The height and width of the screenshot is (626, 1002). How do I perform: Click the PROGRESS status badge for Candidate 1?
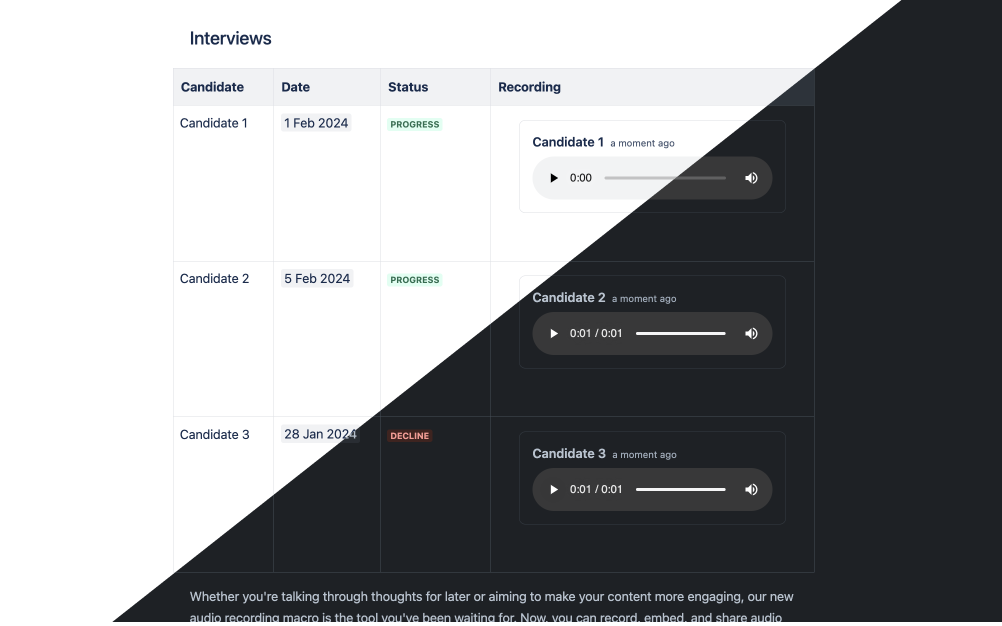pyautogui.click(x=415, y=125)
